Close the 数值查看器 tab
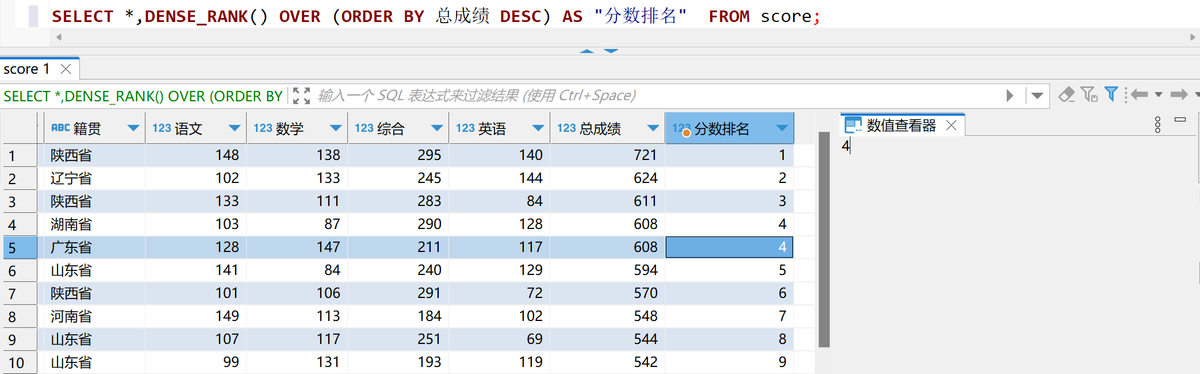 tap(952, 126)
